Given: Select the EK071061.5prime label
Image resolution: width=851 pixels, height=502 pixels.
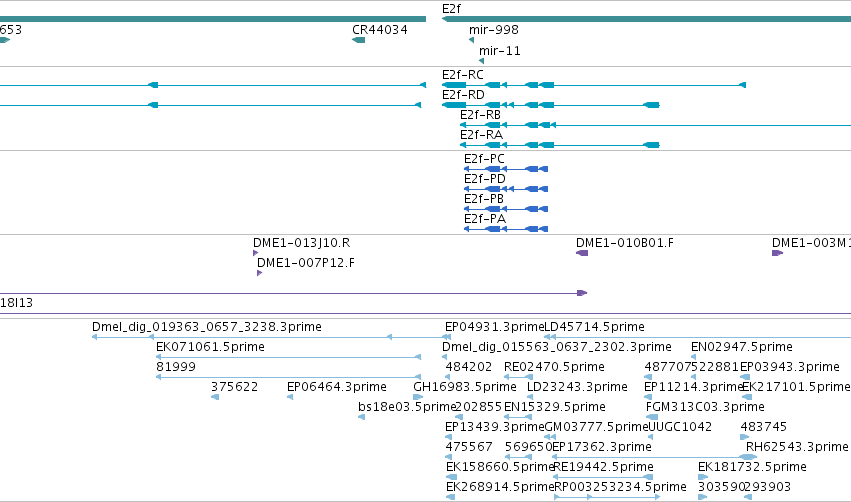Looking at the screenshot, I should pos(210,347).
